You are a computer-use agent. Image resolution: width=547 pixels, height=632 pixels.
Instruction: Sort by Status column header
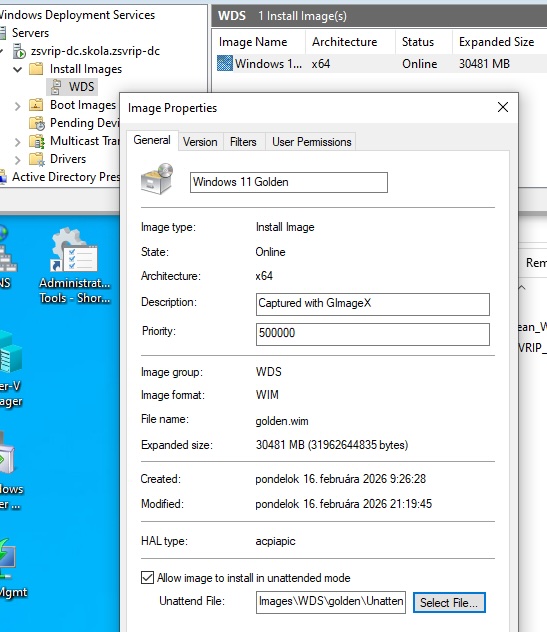[423, 42]
